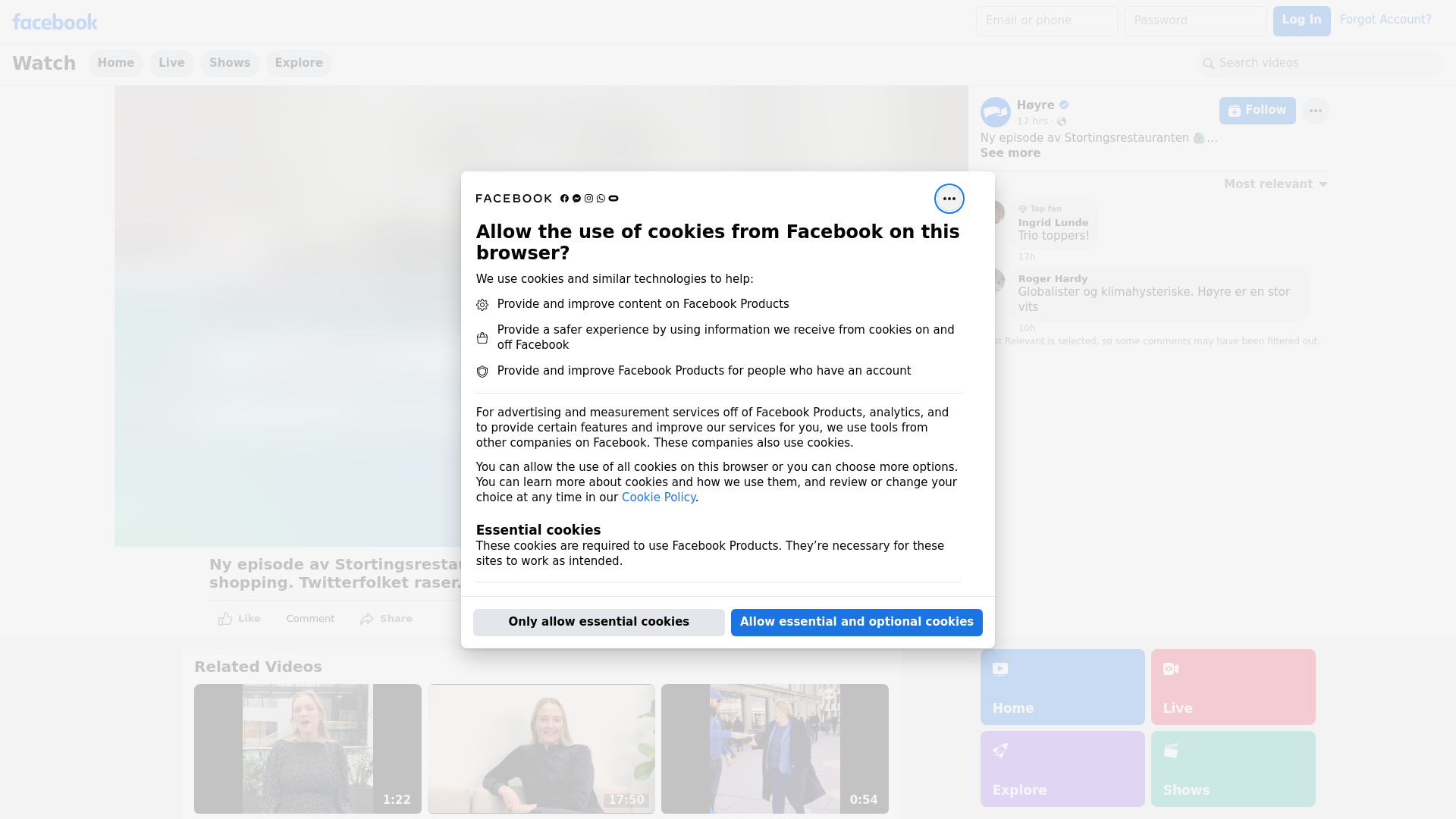Click the shield icon beside people with account
Screen dimensions: 1456x819
pos(482,372)
